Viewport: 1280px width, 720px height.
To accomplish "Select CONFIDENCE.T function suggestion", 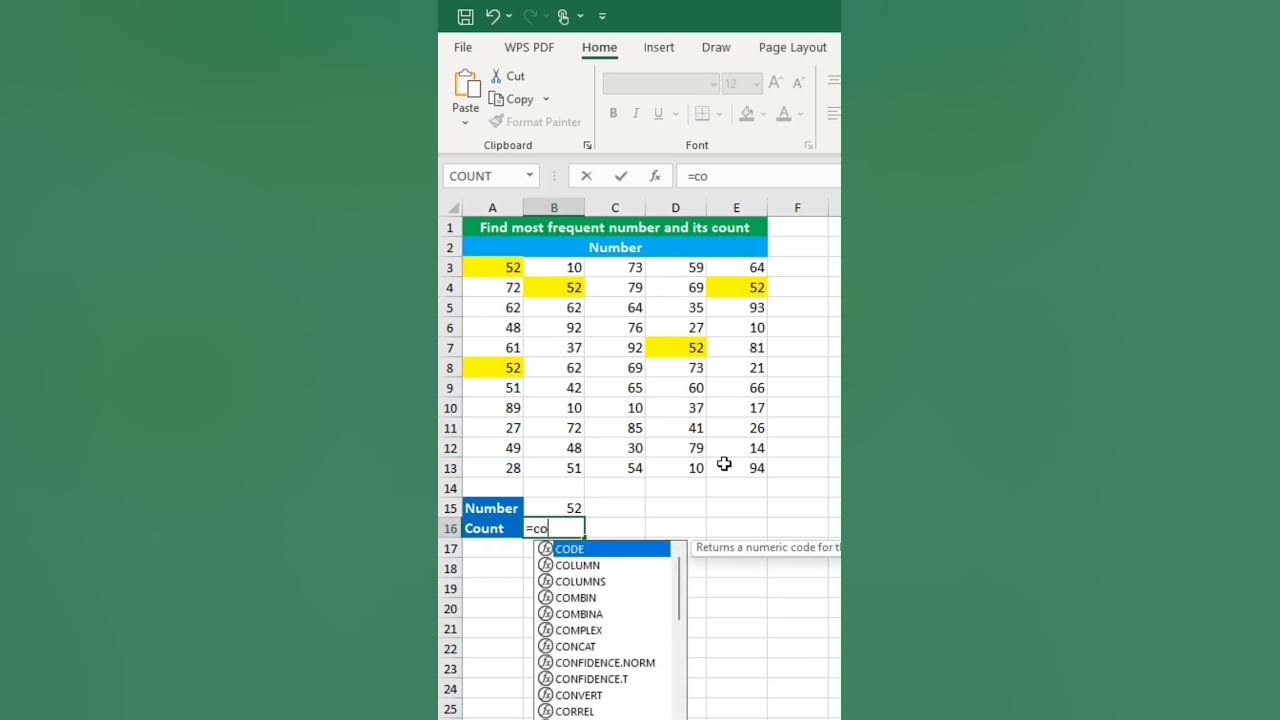I will [x=603, y=679].
